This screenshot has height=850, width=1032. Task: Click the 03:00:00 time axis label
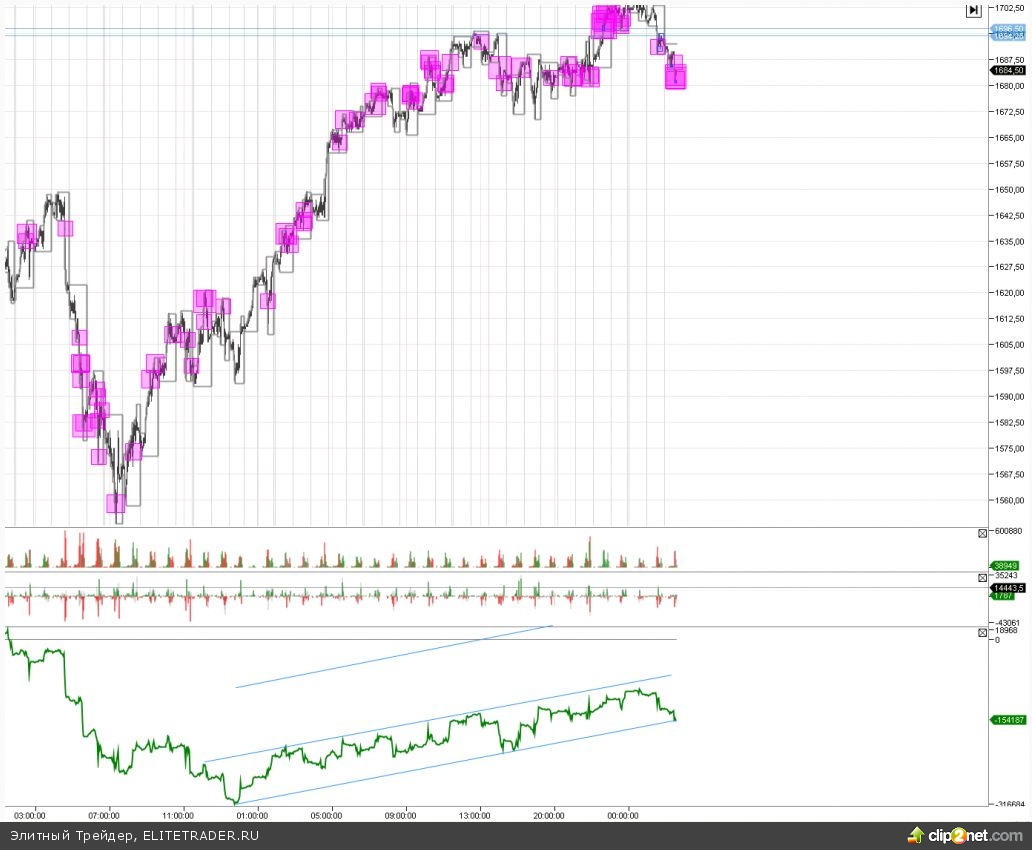click(x=30, y=815)
